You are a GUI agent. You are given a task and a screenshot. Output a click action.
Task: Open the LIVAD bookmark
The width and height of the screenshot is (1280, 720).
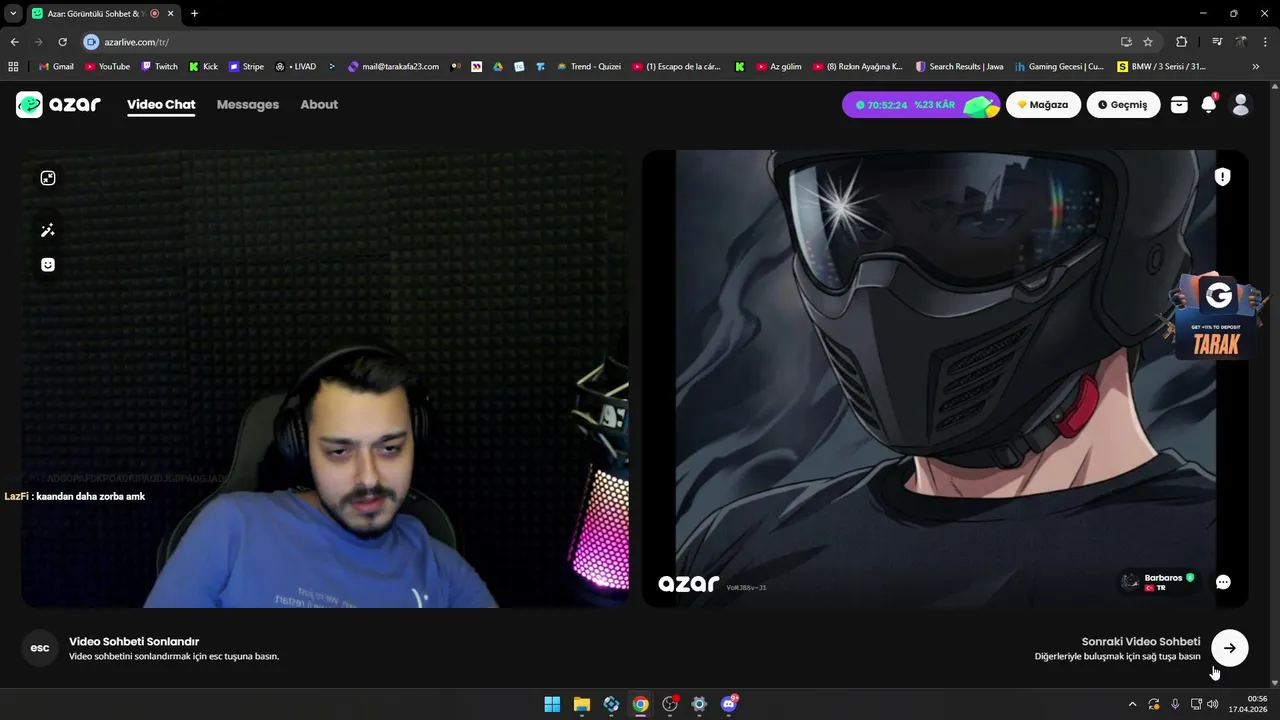295,67
